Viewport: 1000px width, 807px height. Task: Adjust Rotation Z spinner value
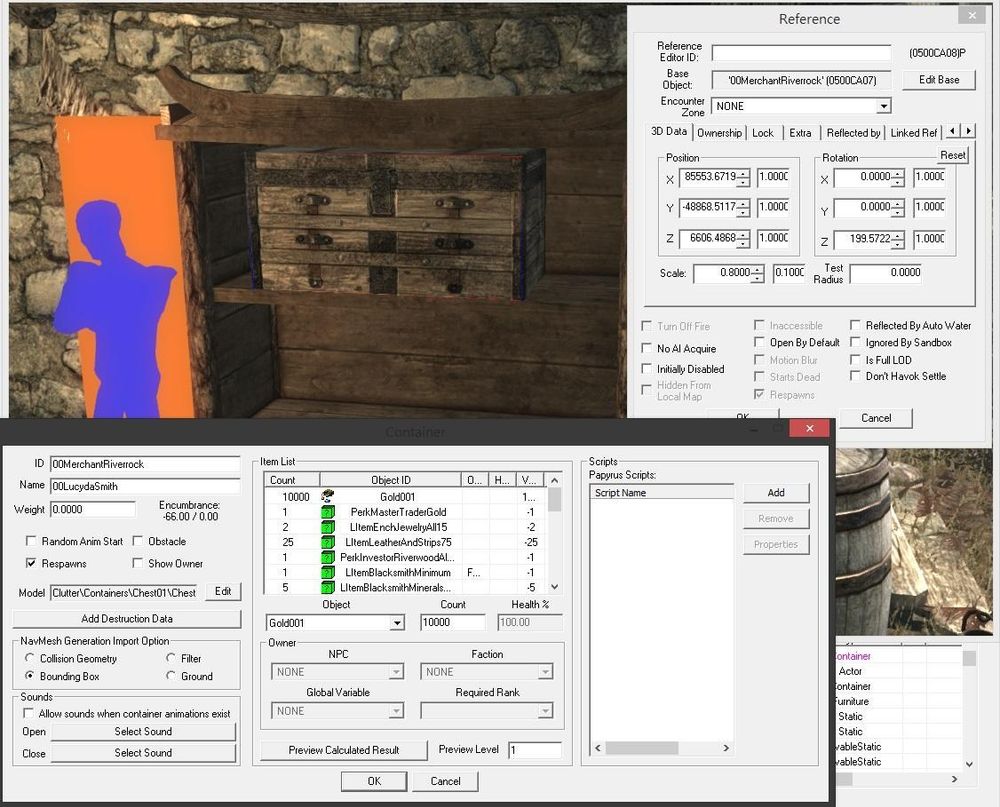click(898, 239)
